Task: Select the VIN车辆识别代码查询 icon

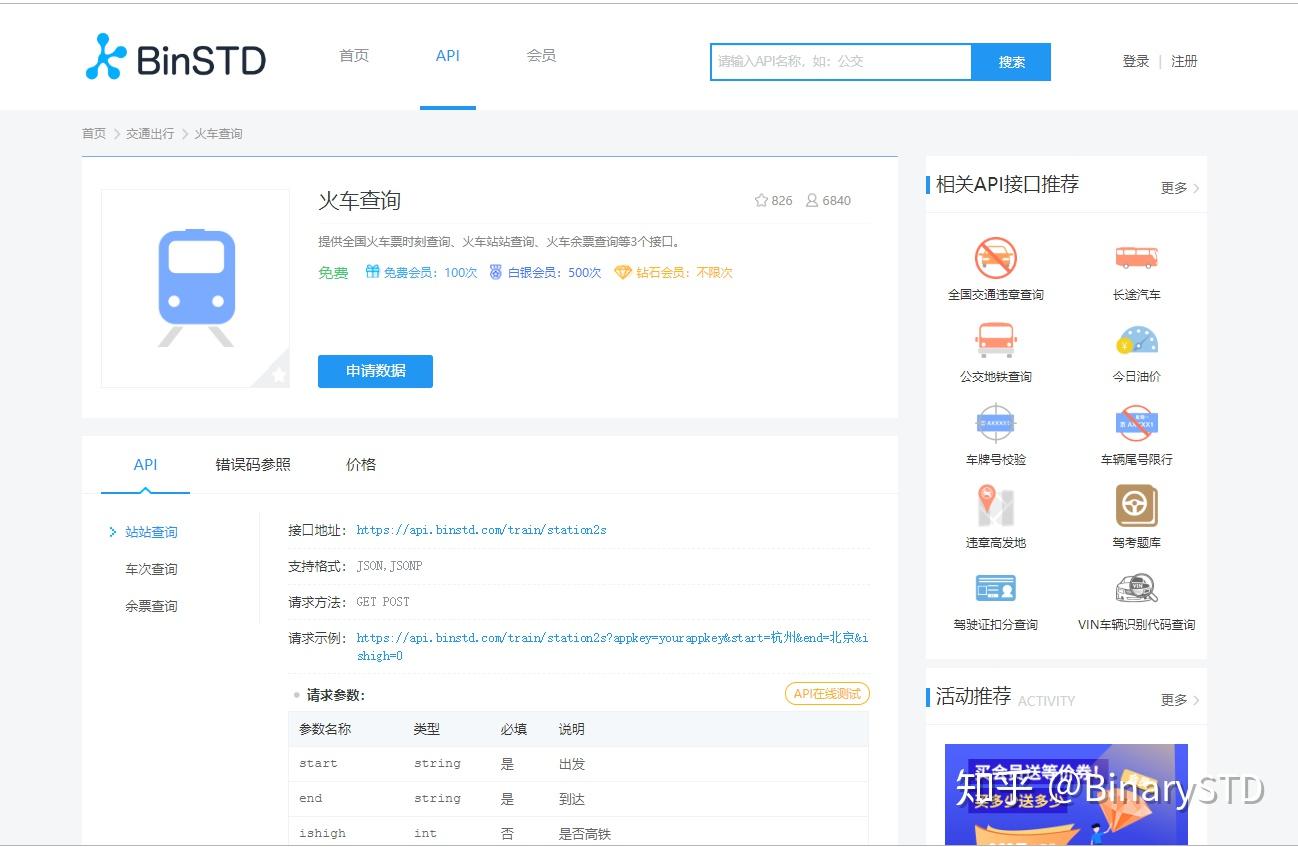Action: [x=1136, y=590]
